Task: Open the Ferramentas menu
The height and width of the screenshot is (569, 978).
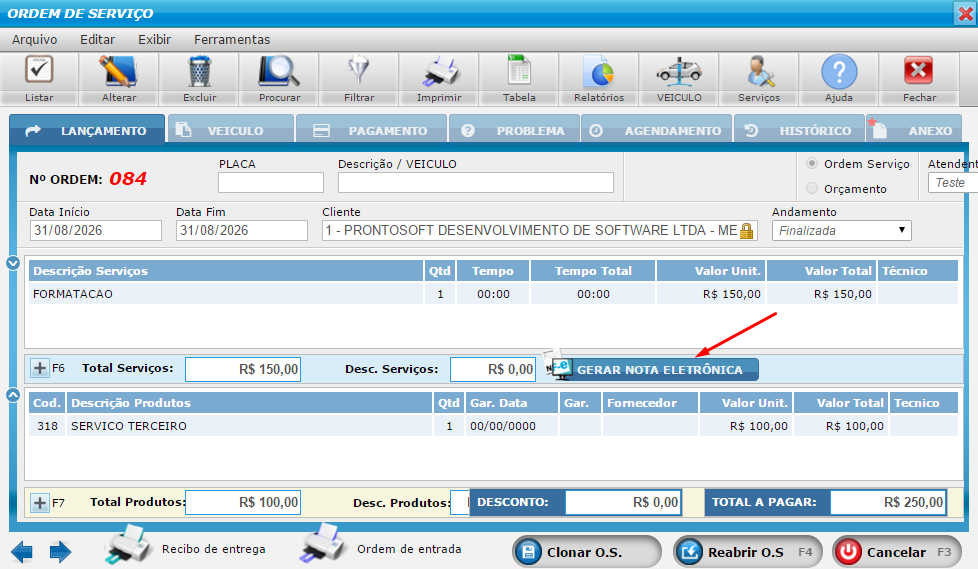Action: click(232, 39)
